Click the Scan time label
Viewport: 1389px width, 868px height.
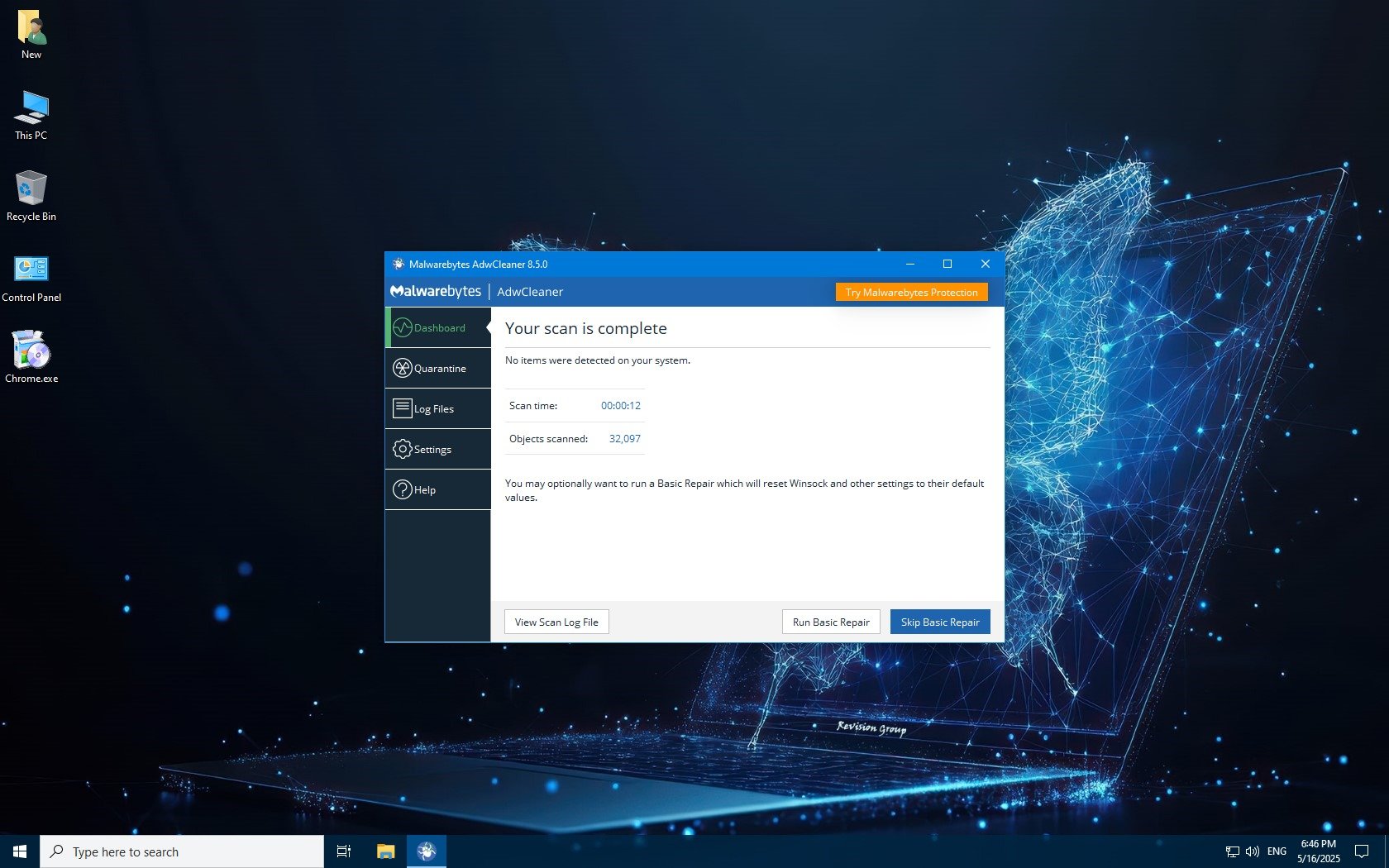pos(533,405)
